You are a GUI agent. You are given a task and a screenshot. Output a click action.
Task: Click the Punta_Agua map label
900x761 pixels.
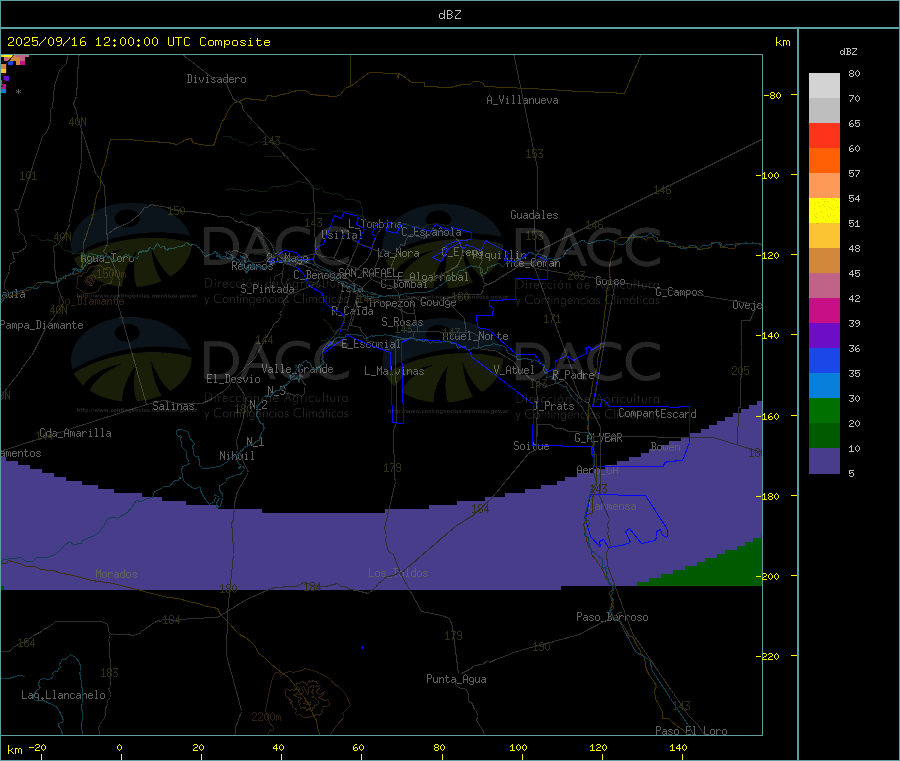(x=456, y=679)
